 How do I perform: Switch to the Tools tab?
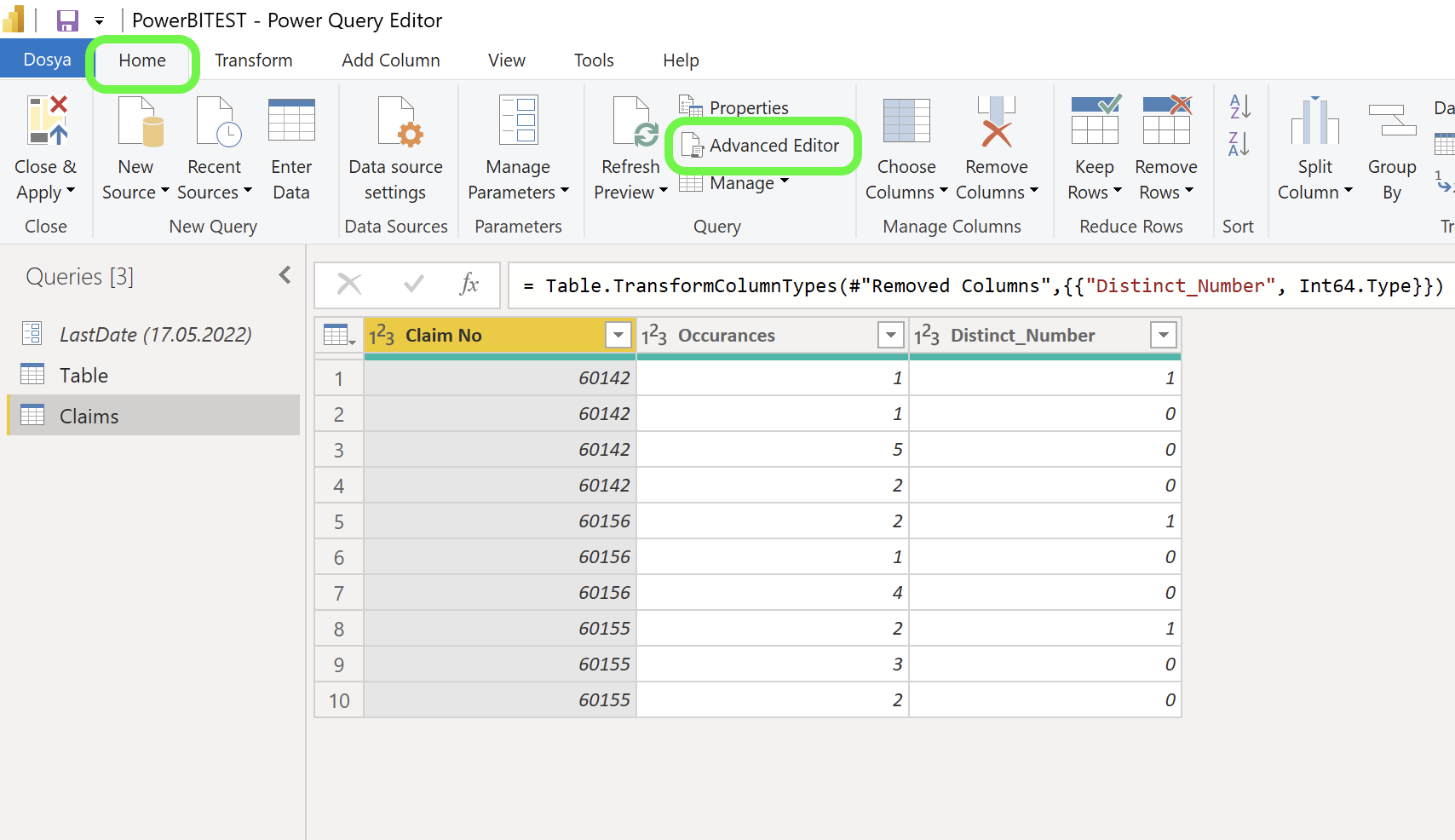click(594, 60)
